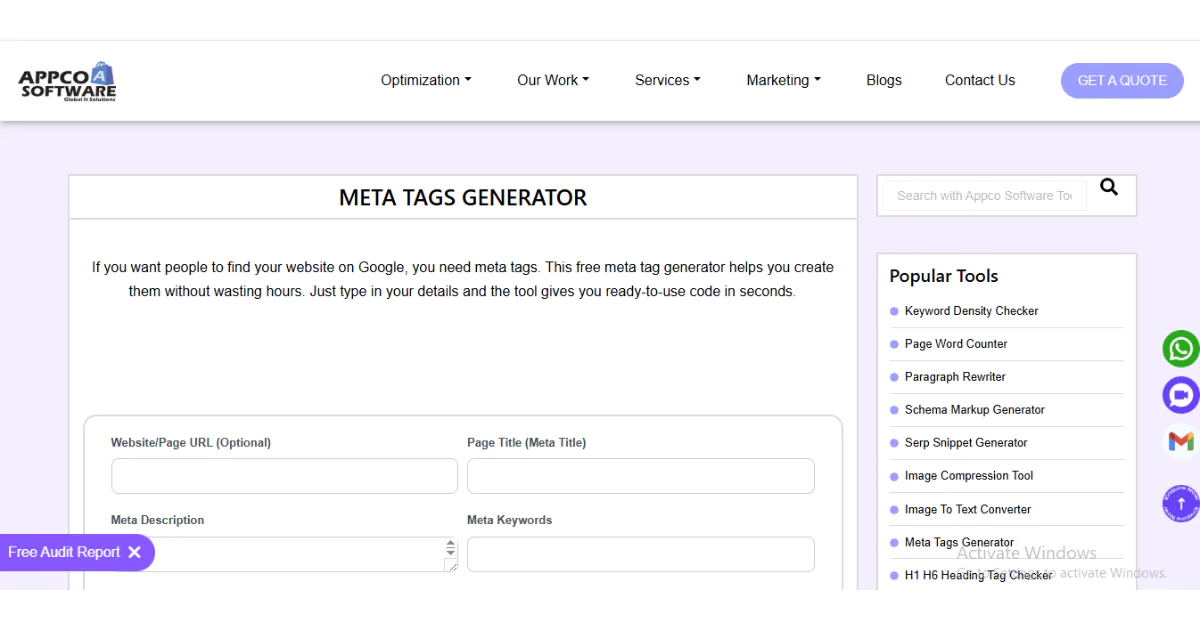Click the Meta Description field stepper arrow

click(450, 548)
